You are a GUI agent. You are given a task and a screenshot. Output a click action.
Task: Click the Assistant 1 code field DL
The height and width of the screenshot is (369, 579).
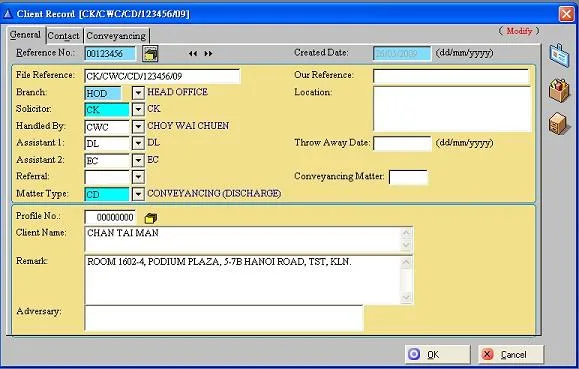tap(107, 143)
